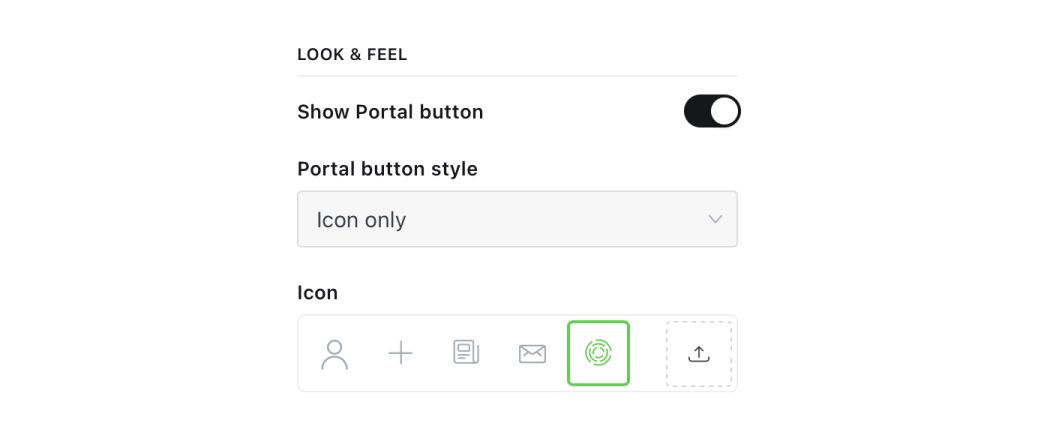Click the 'Icon' field label
The width and height of the screenshot is (1038, 440).
point(318,292)
